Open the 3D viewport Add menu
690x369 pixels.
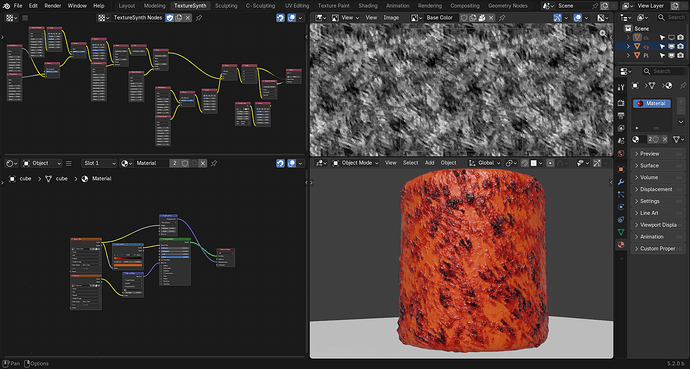click(429, 163)
